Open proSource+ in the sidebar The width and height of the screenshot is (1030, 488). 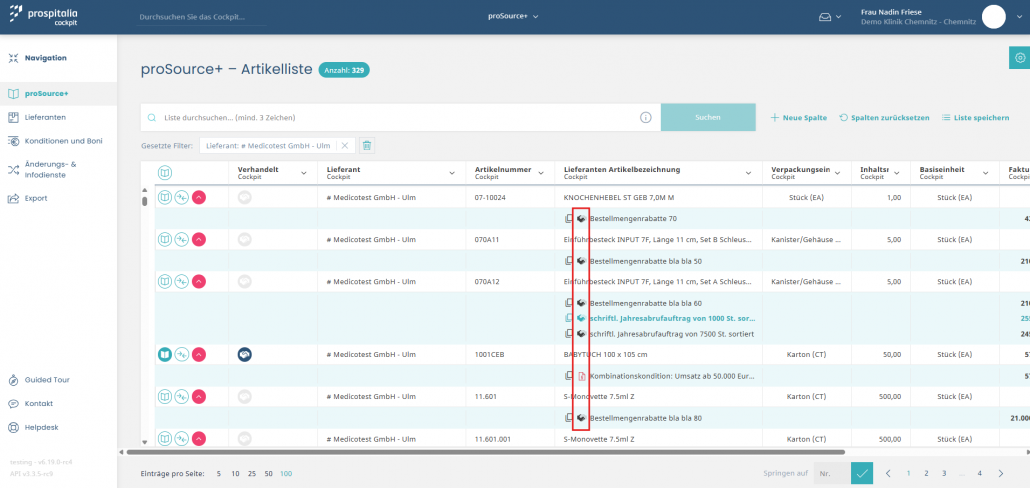pos(58,93)
